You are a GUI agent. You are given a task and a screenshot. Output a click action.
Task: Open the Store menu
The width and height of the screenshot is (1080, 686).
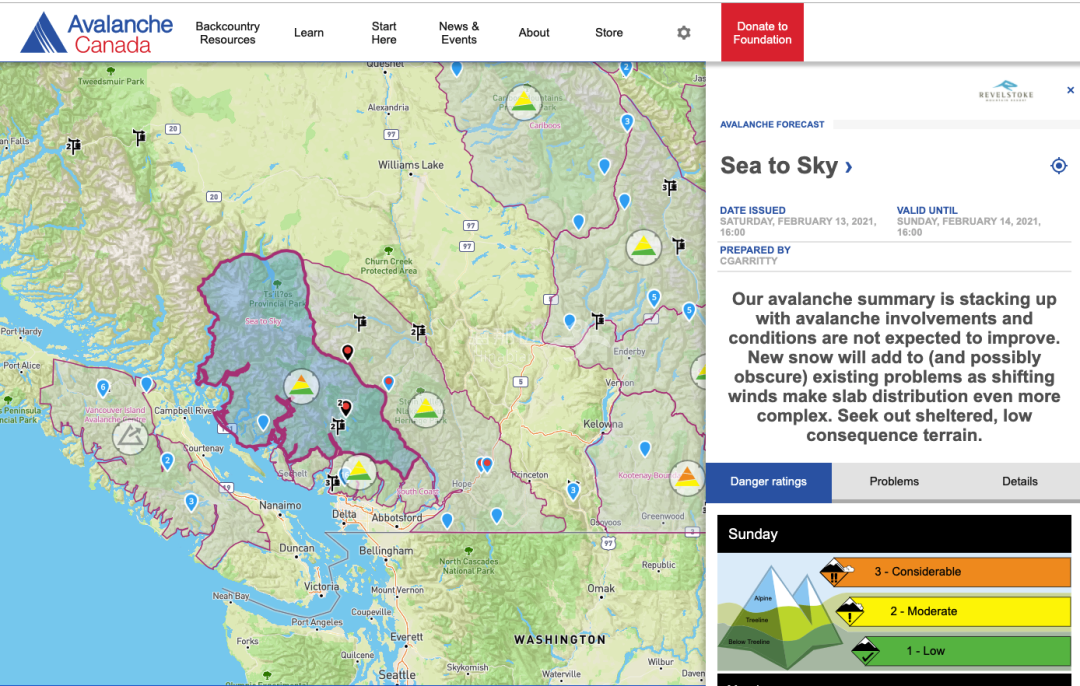click(x=609, y=32)
